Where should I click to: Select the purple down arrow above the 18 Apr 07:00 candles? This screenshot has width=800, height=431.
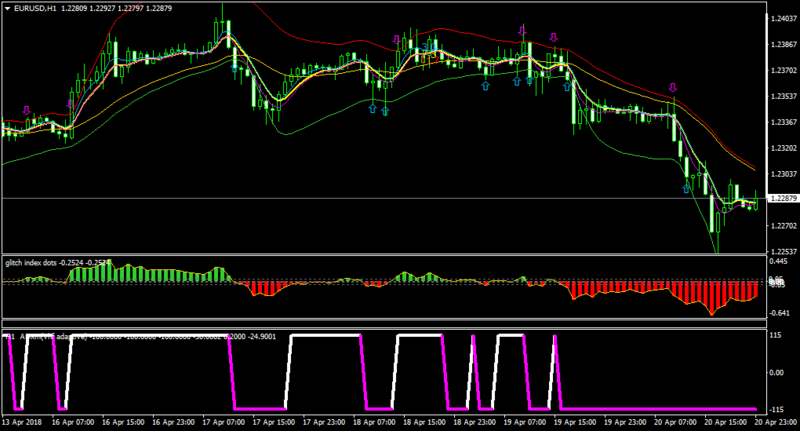click(x=397, y=39)
